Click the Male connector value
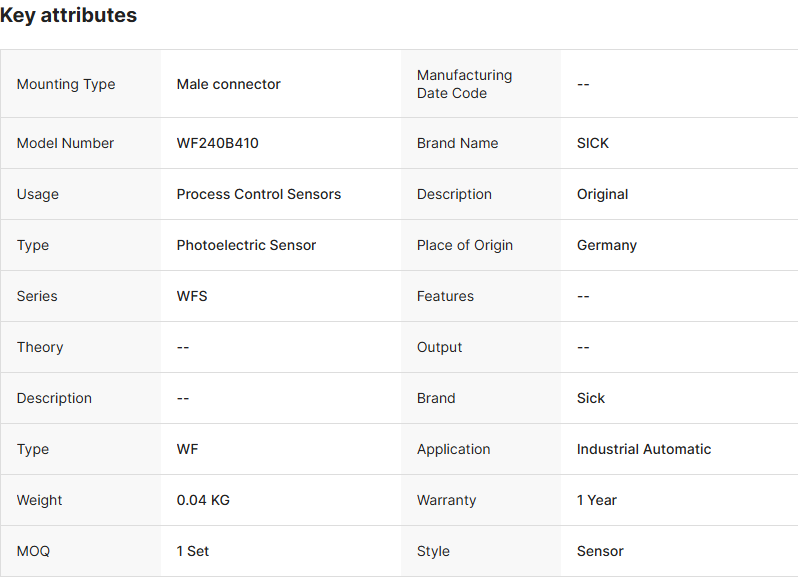Screen dimensions: 798x577 228,84
